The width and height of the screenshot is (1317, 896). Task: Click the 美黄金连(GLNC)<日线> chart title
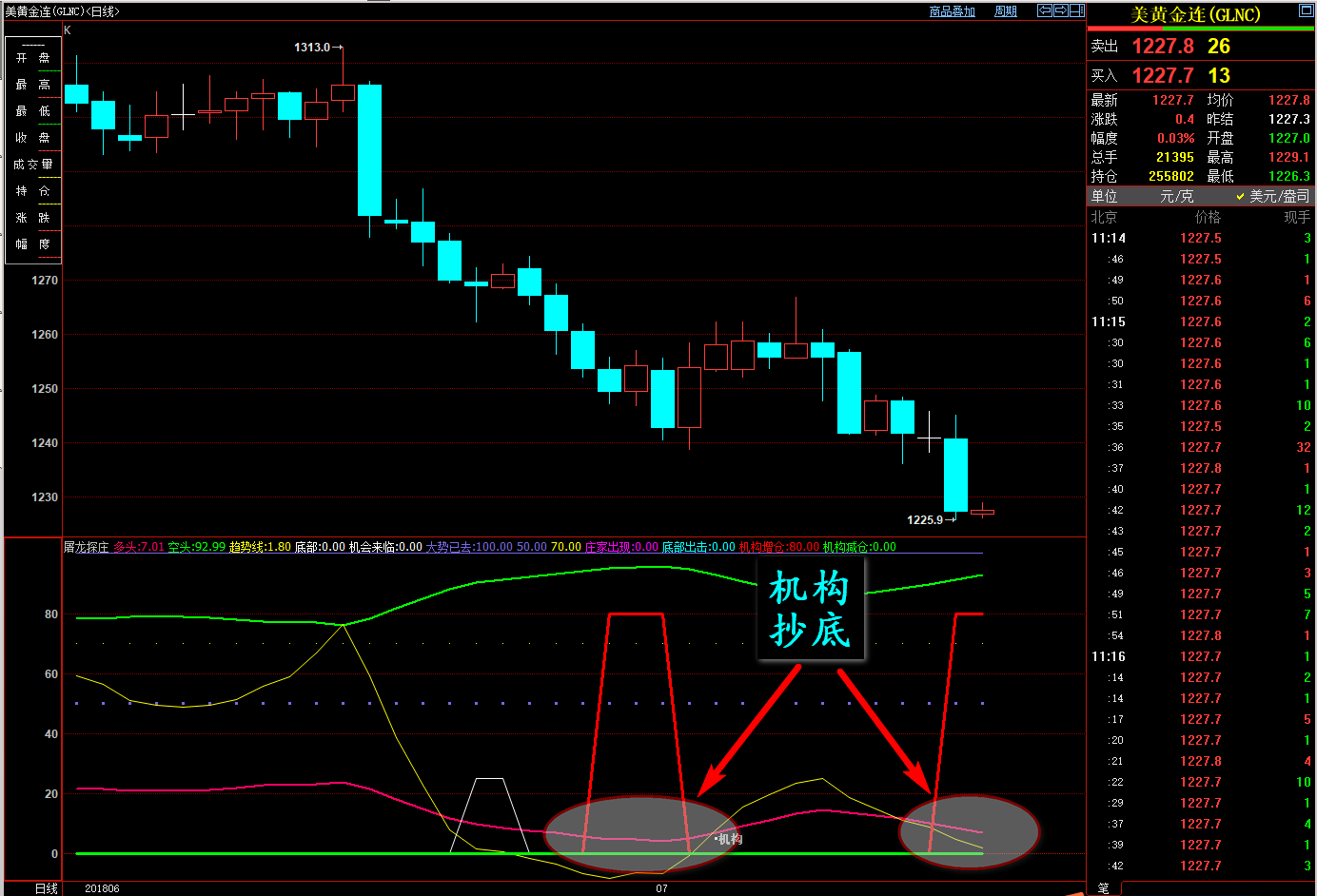point(63,11)
